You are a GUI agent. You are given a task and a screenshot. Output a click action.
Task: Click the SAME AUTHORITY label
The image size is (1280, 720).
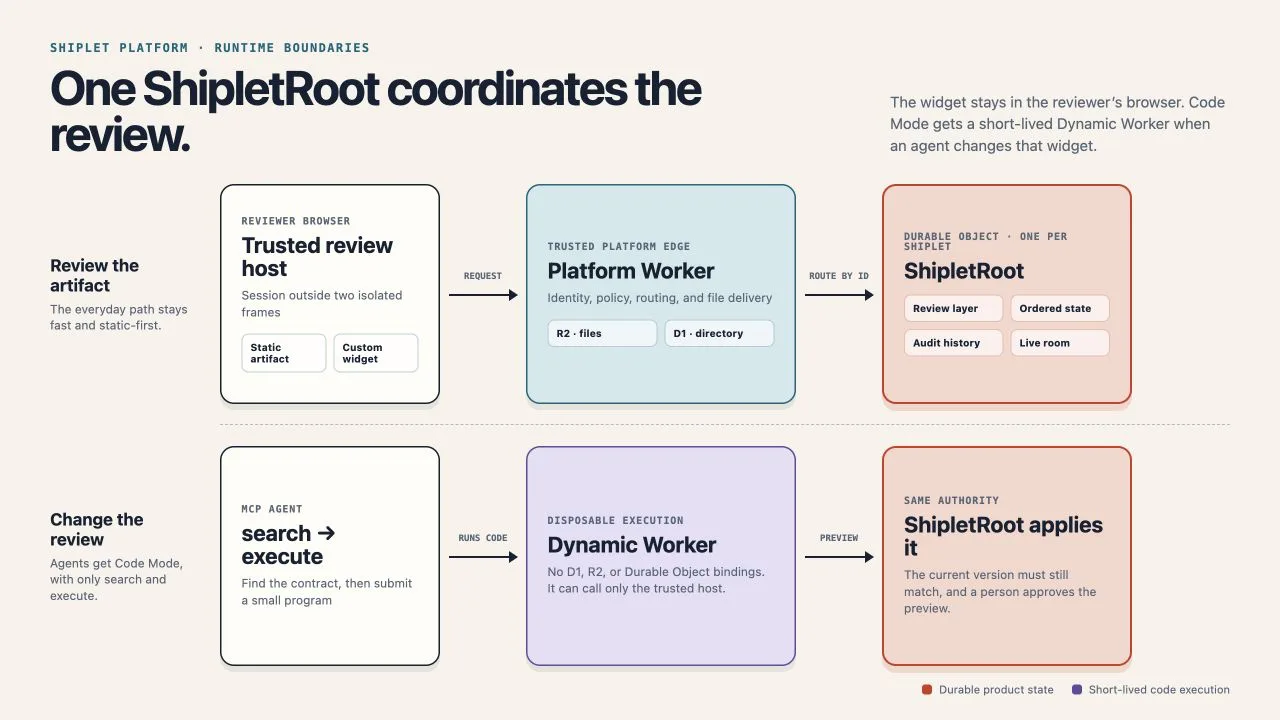951,500
